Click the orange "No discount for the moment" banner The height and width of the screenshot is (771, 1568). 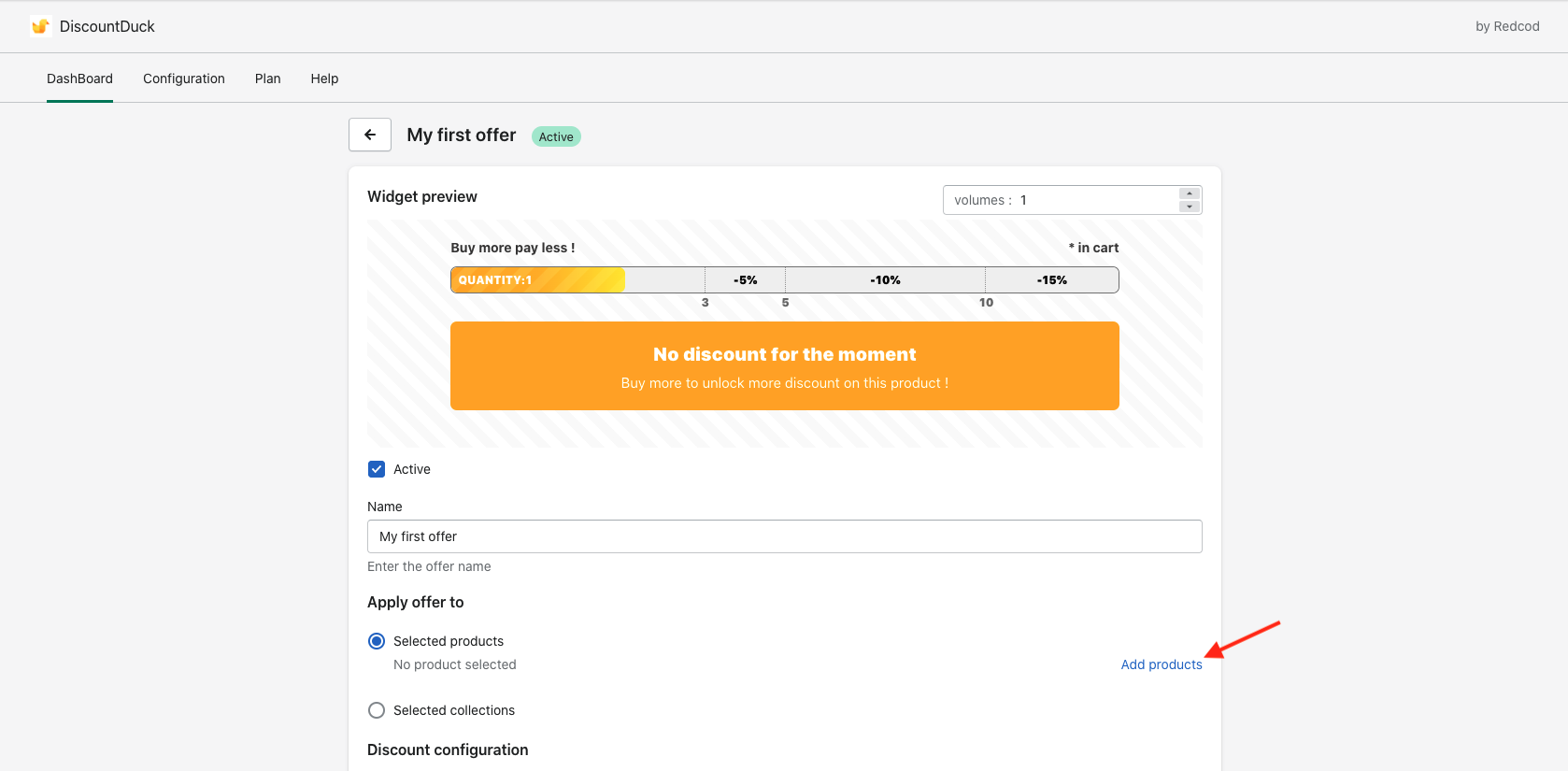pos(784,366)
